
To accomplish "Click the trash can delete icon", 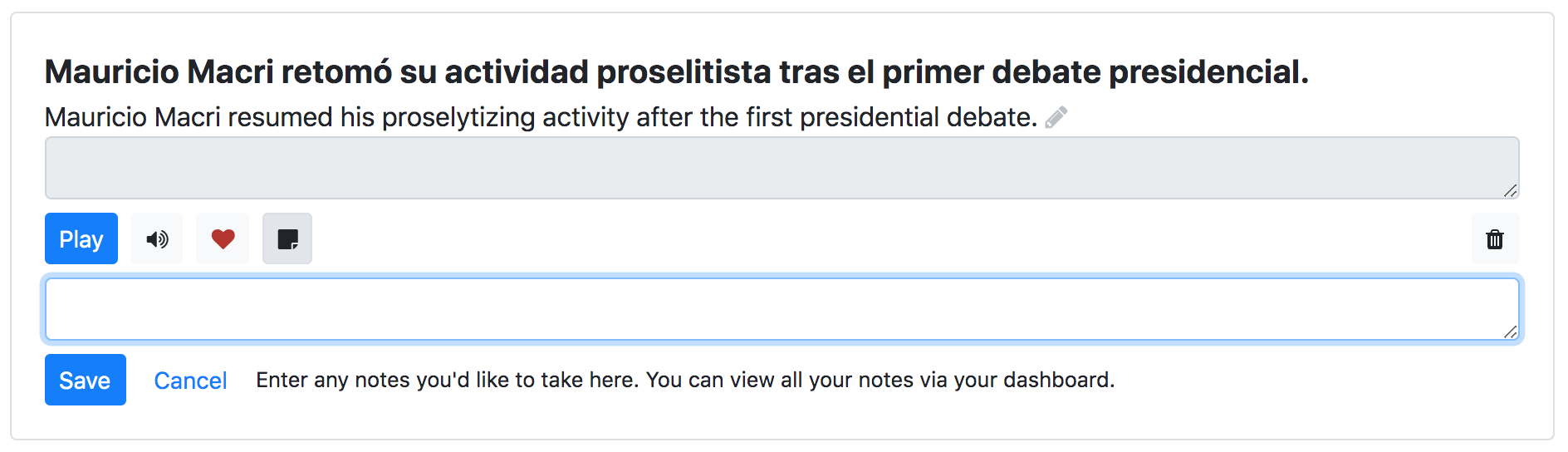I will (1494, 239).
